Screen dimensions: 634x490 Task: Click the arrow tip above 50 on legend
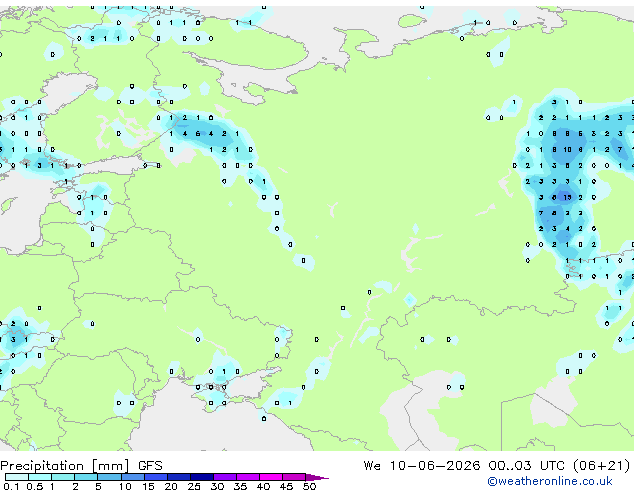(317, 477)
